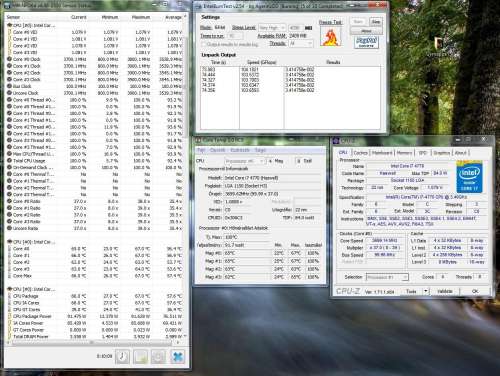The image size is (500, 376).
Task: Open the Opciók menu in Core Temp
Action: coord(217,150)
